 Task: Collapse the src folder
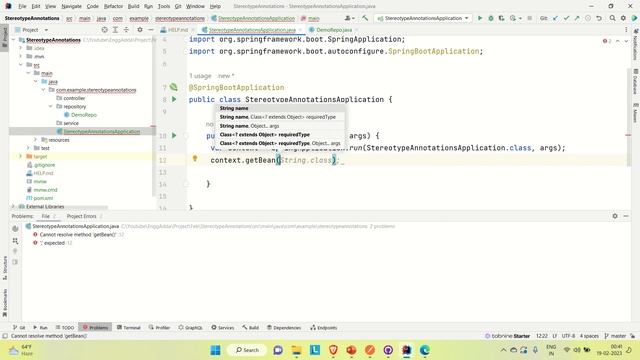click(x=21, y=65)
